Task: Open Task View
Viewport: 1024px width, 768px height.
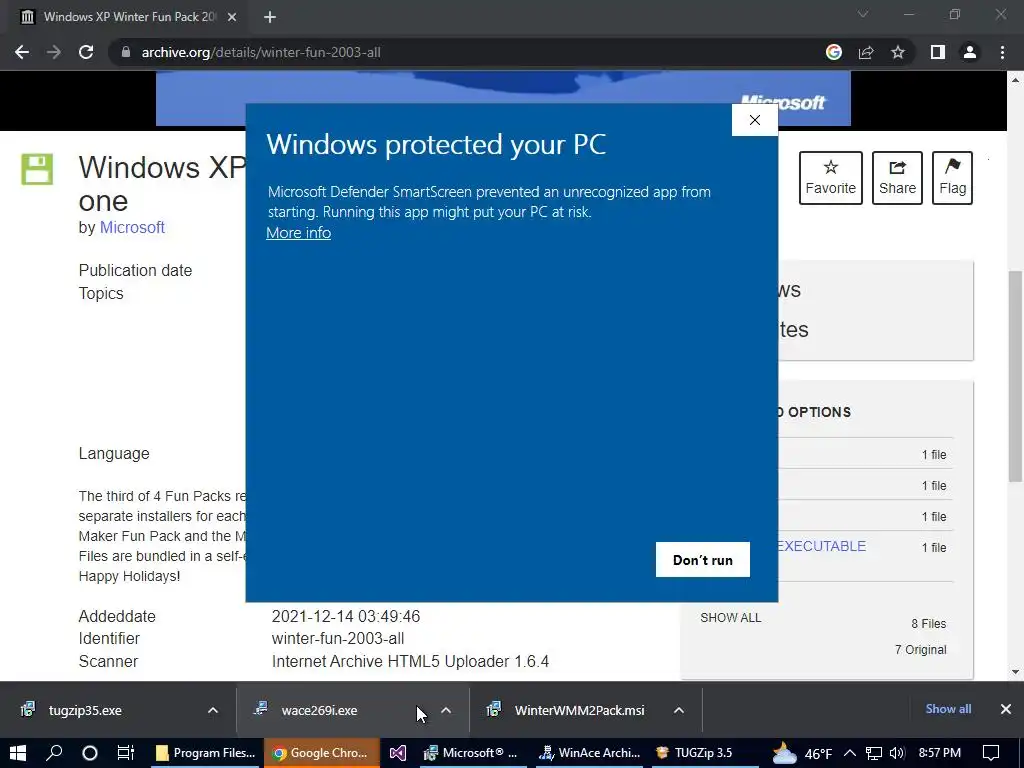Action: pos(126,753)
